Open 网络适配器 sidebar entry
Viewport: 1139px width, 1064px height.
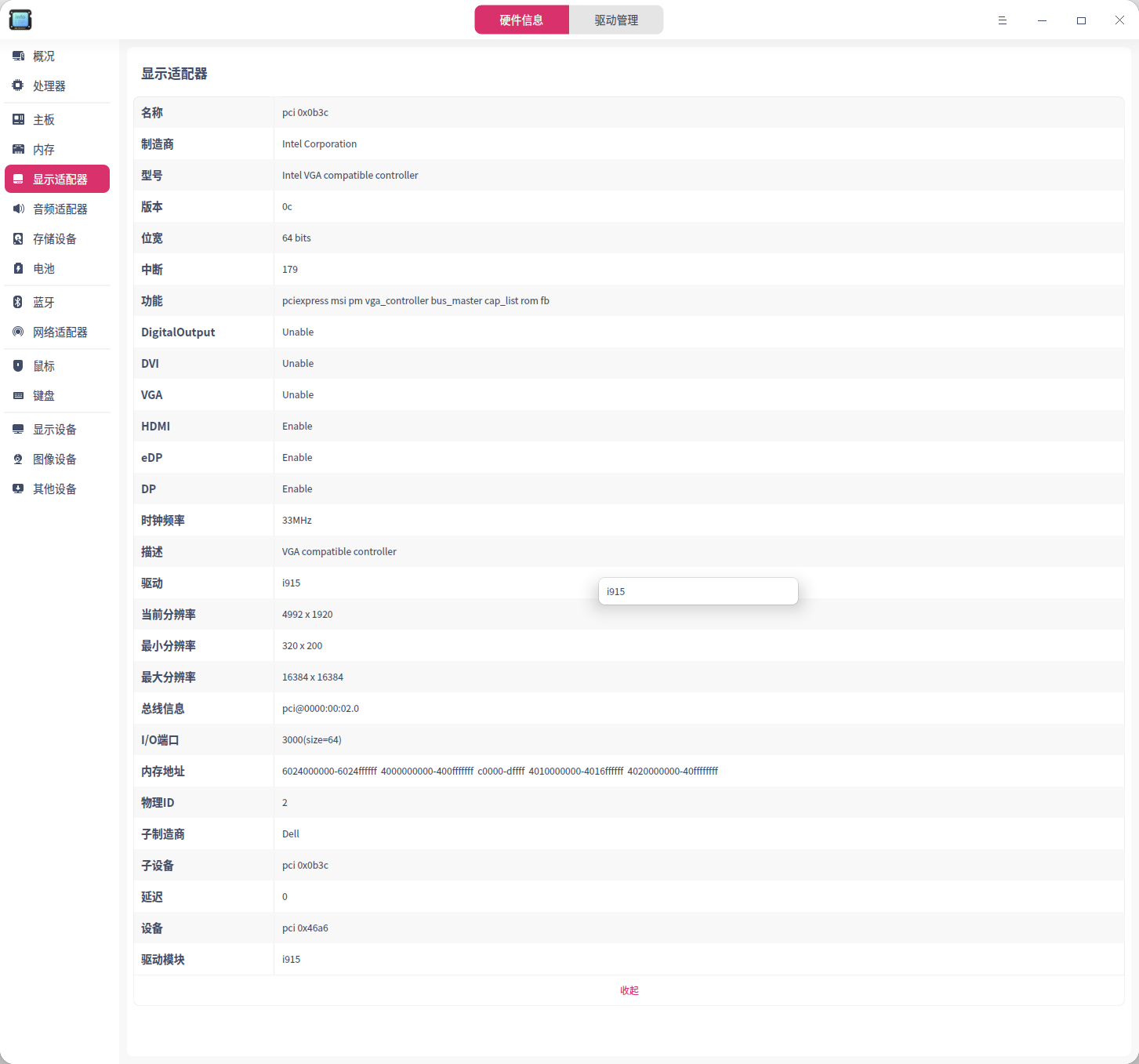[x=57, y=332]
